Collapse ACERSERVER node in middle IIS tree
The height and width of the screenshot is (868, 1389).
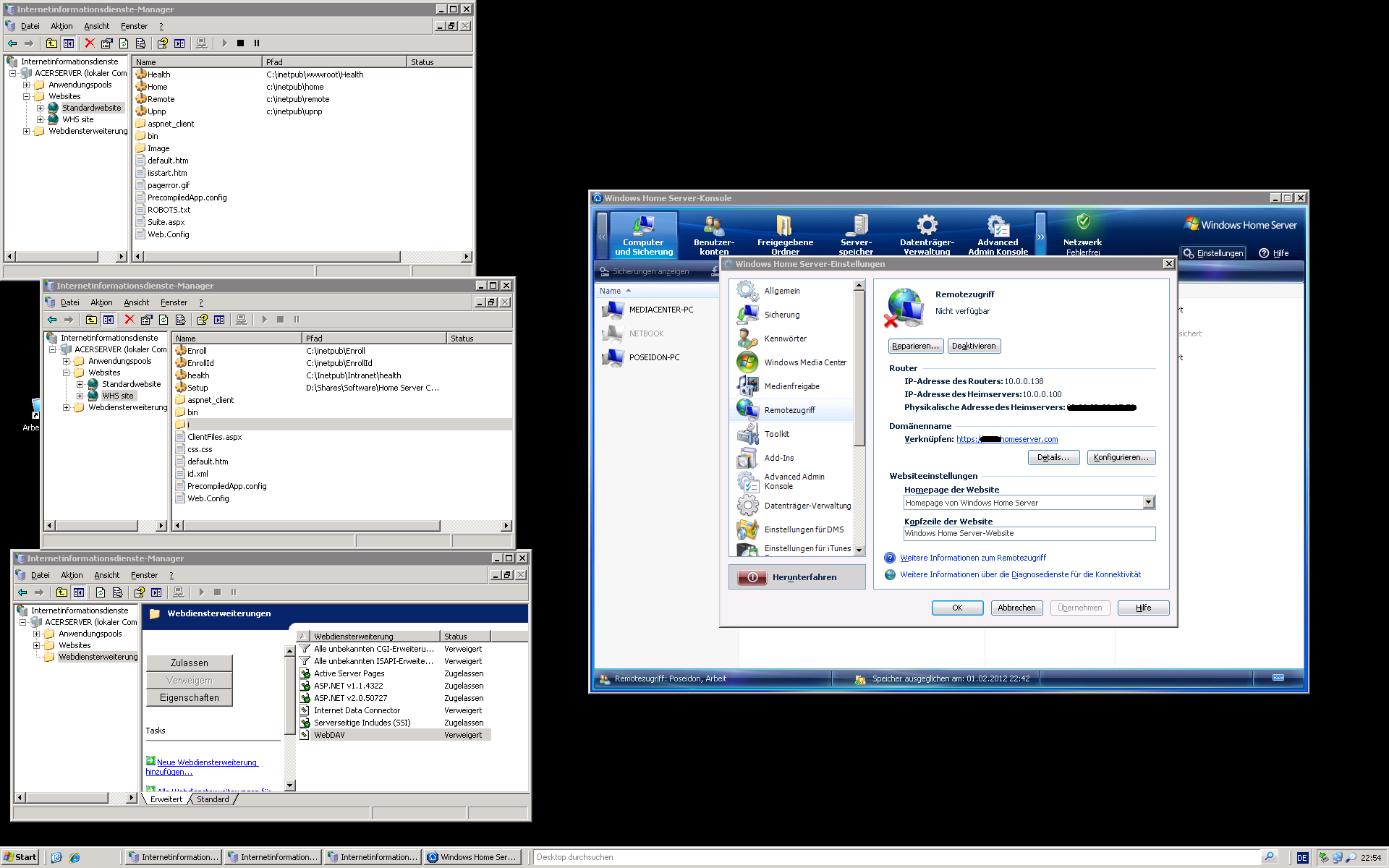[52, 349]
